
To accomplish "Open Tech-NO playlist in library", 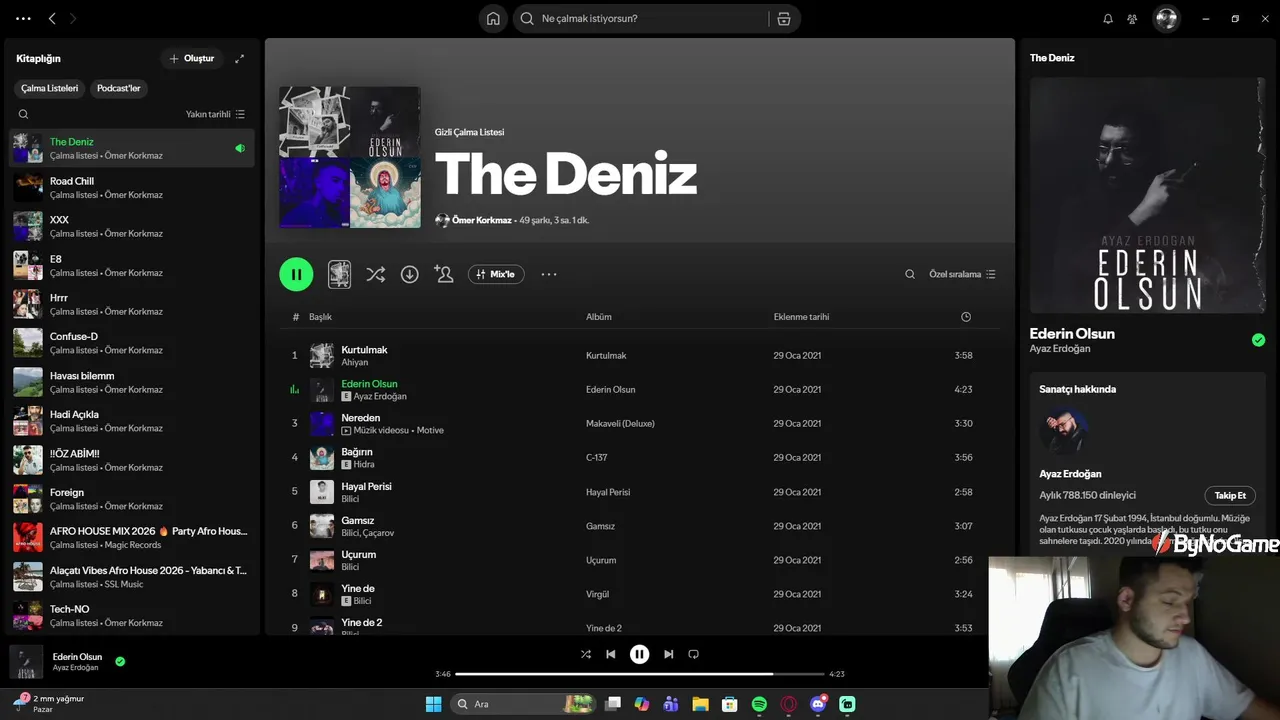I will (132, 616).
